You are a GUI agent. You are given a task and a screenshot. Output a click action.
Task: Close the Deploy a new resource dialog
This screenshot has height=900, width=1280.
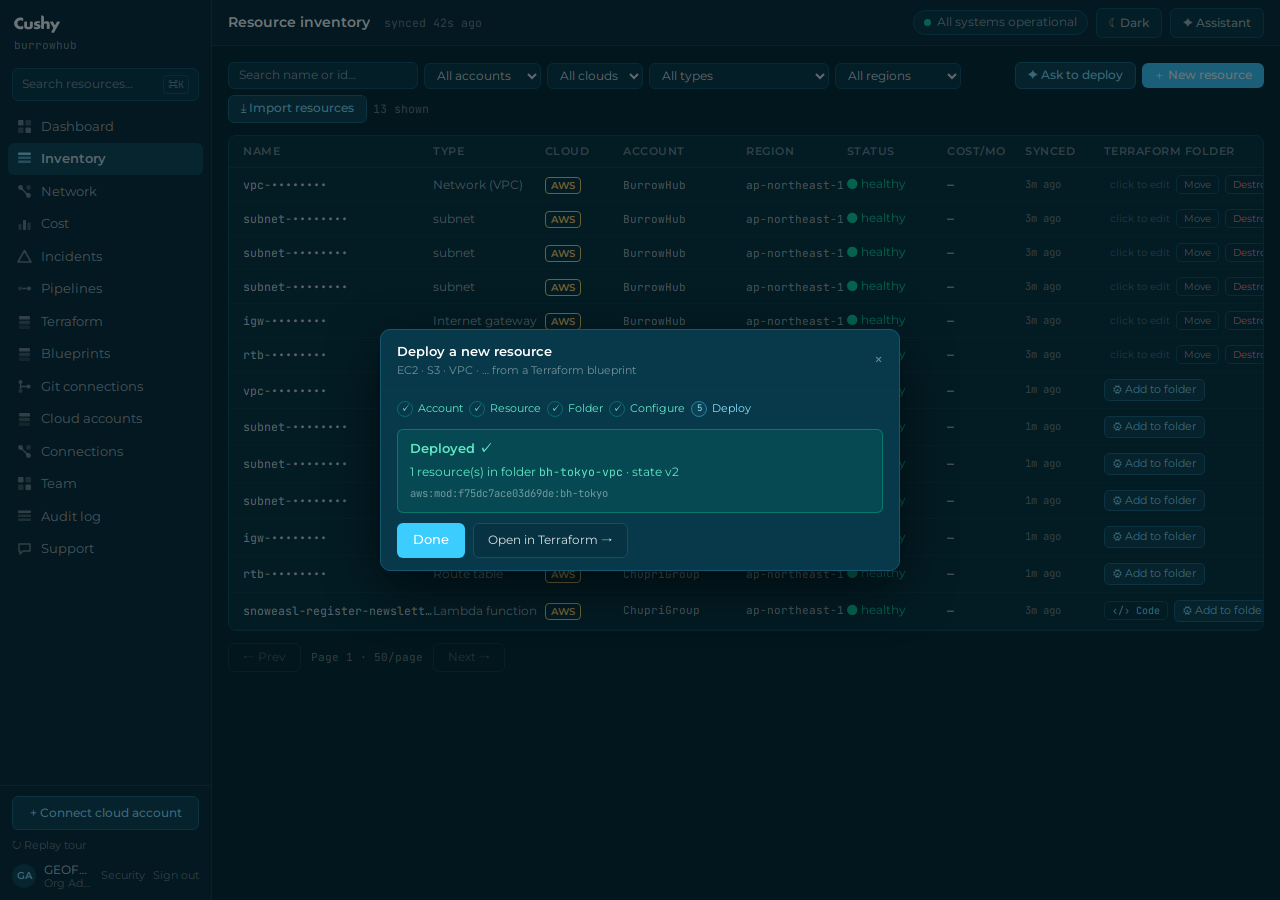tap(878, 360)
